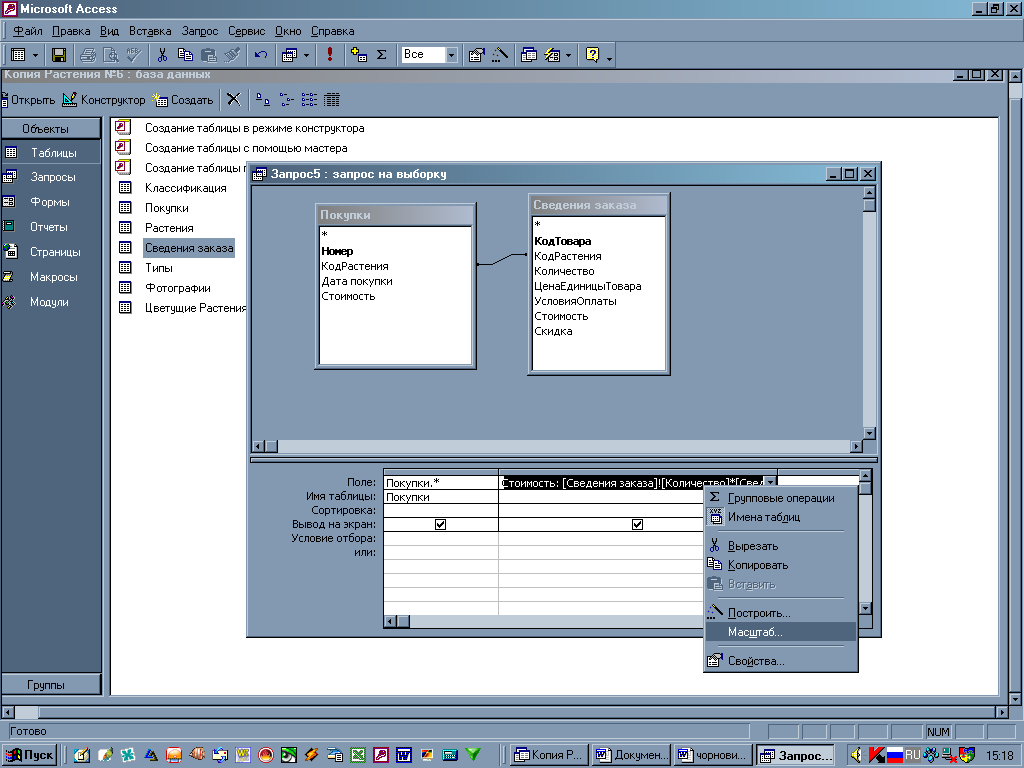Image resolution: width=1024 pixels, height=768 pixels.
Task: Uncheck Вывод на экран for Стоимость column
Action: [x=637, y=524]
